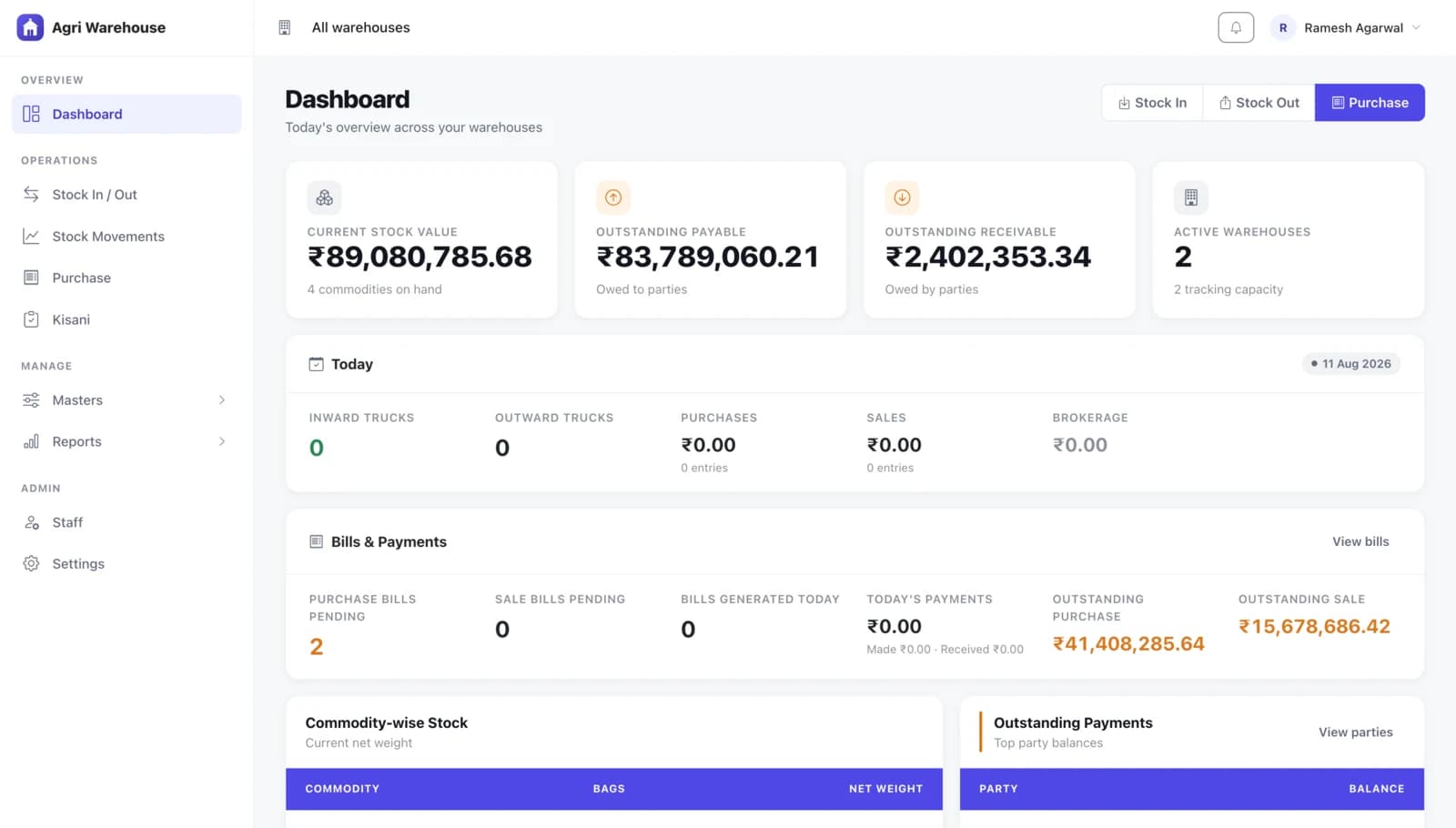Viewport: 1456px width, 828px height.
Task: Click the '2 tracking capacity' text
Action: pos(1228,289)
